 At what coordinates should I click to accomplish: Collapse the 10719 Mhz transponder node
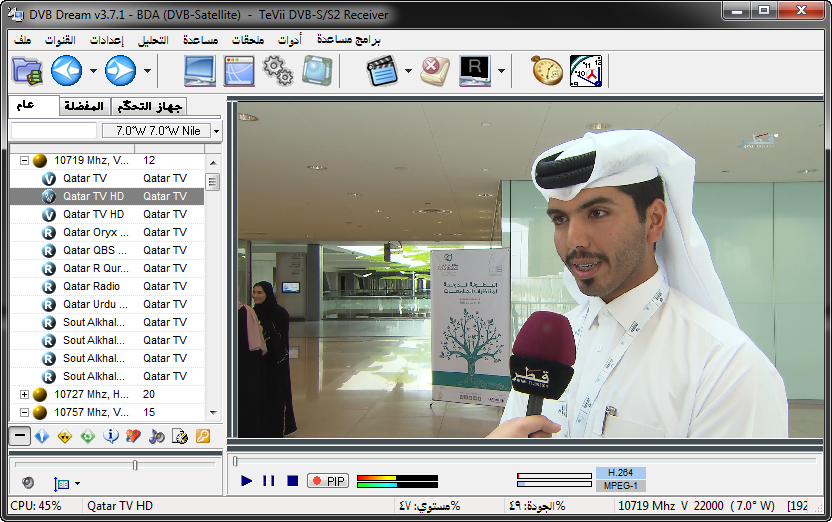pos(24,160)
